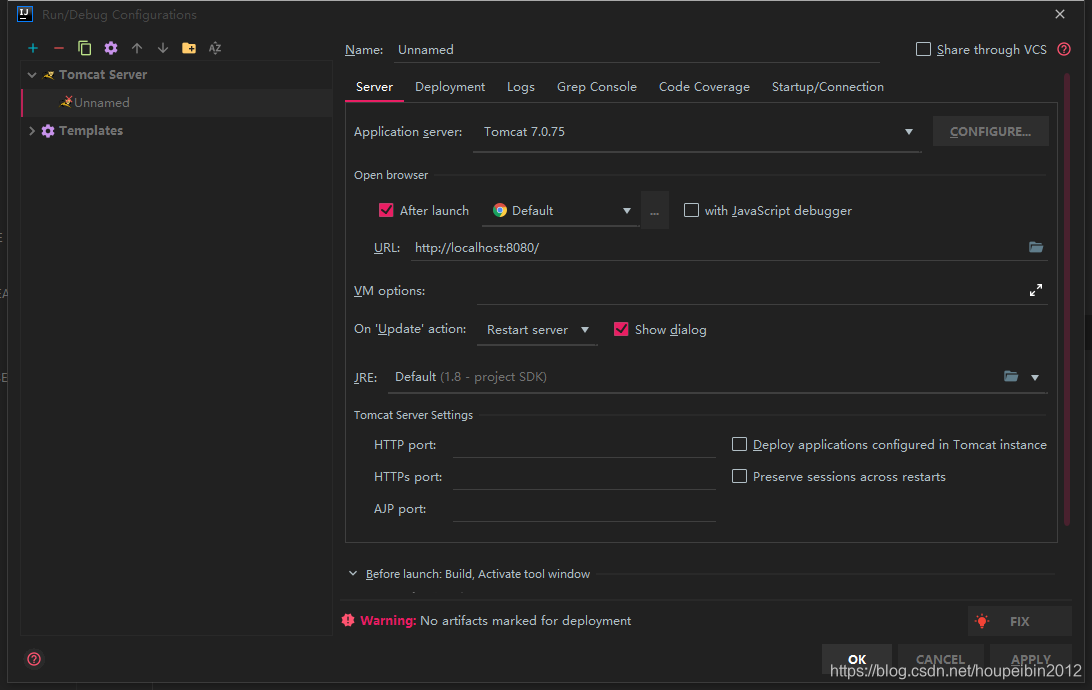
Task: Remove the selected configuration with minus icon
Action: tap(58, 48)
